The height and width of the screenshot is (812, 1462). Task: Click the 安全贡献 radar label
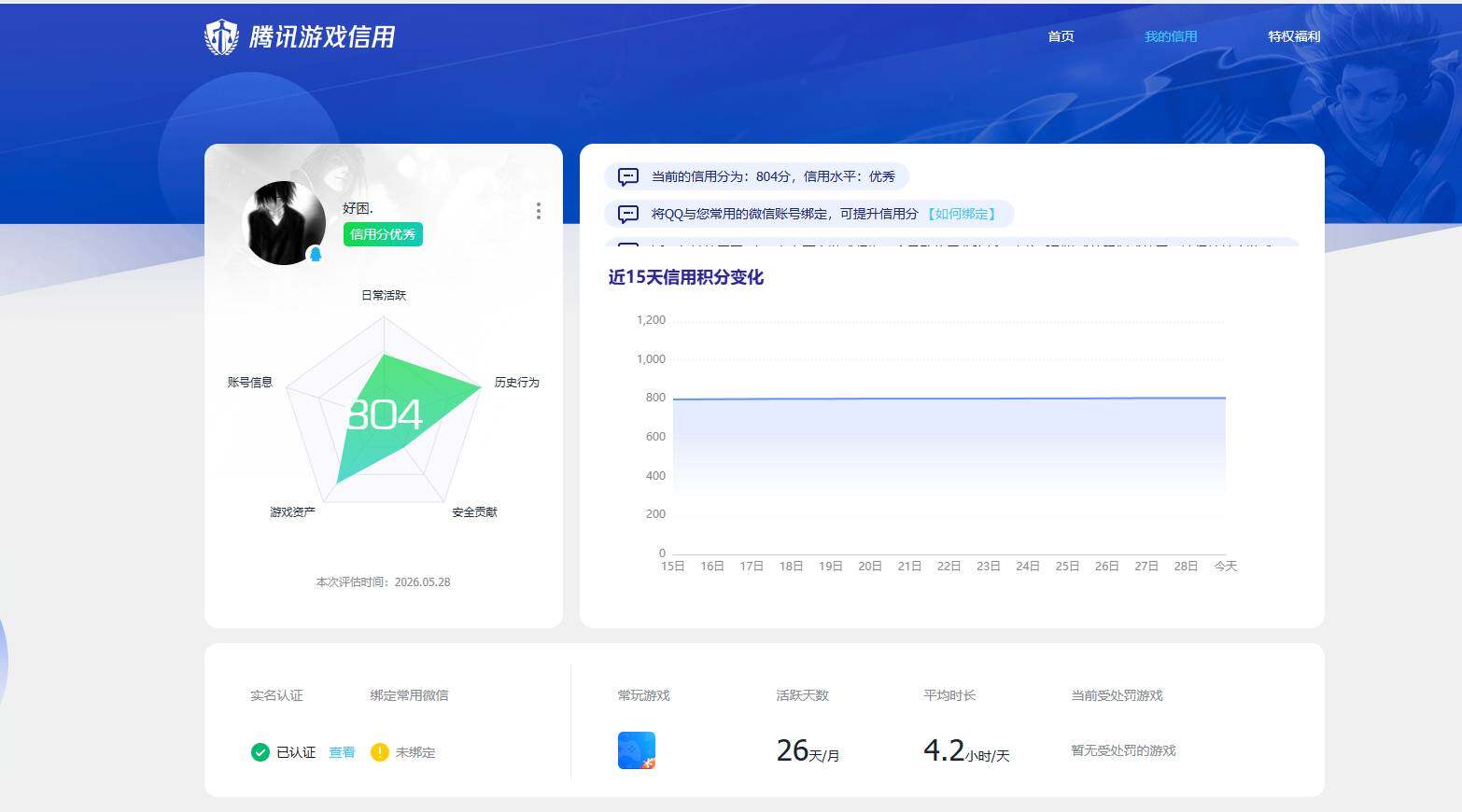click(x=474, y=511)
